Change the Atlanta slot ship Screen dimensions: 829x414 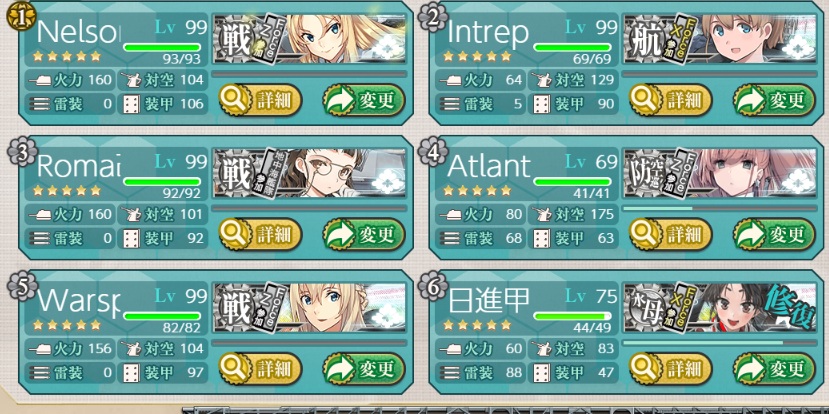(x=774, y=234)
